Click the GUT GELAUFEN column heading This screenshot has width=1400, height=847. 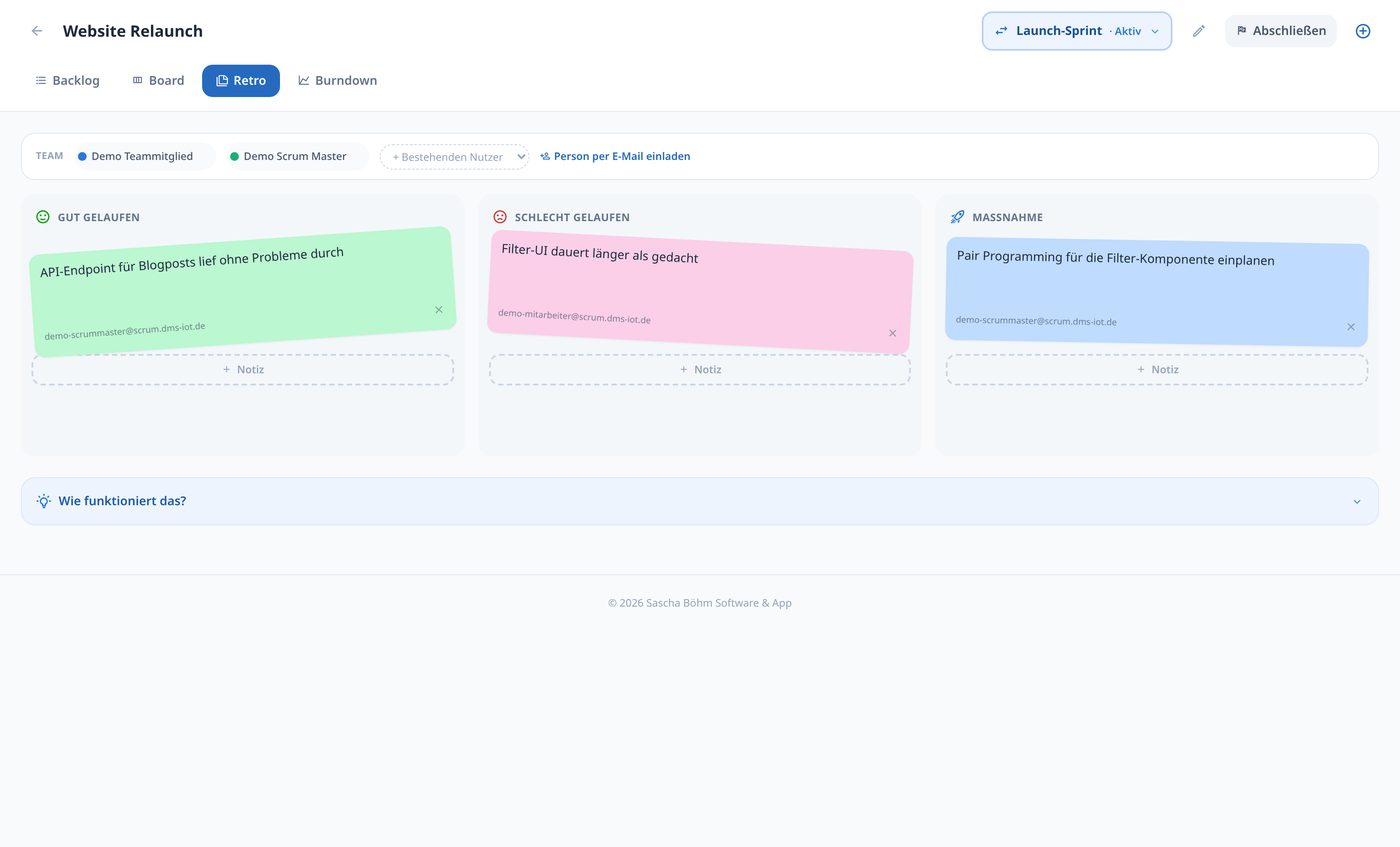tap(99, 217)
